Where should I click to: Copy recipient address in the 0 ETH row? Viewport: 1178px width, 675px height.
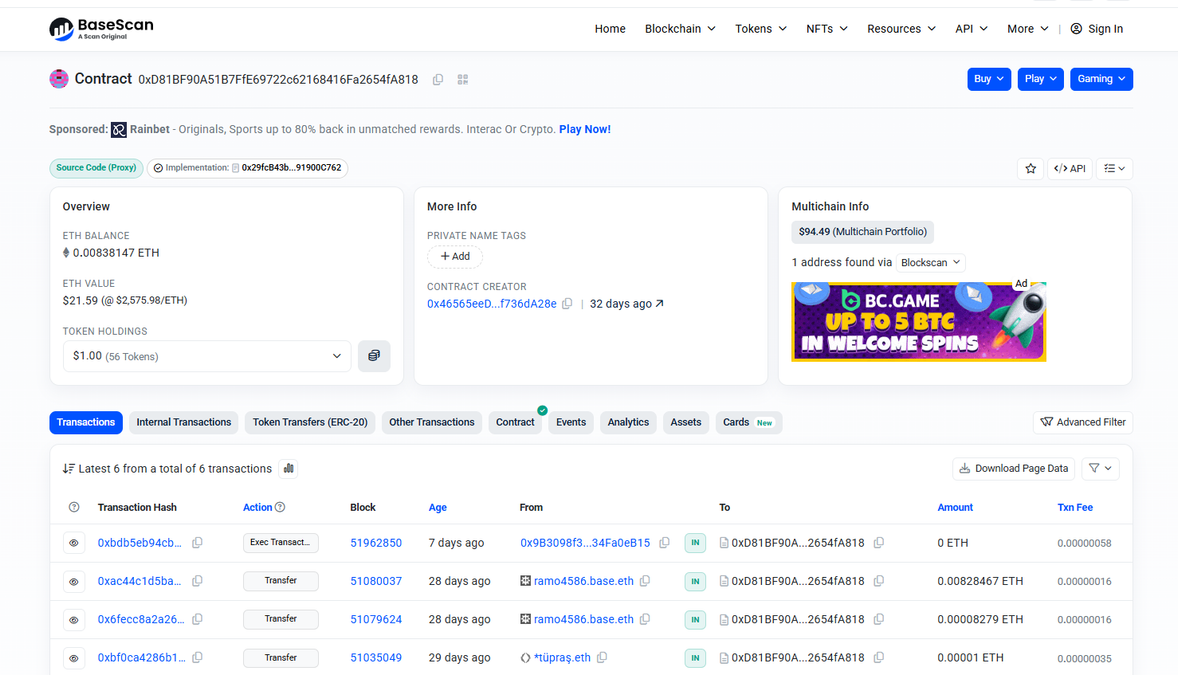tap(879, 543)
